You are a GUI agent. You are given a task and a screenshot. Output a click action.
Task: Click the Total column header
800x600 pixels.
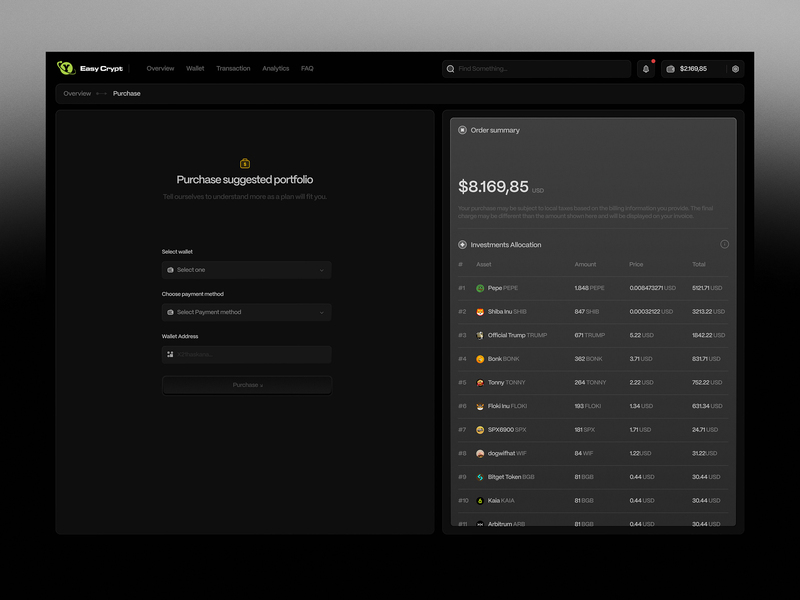(x=699, y=264)
